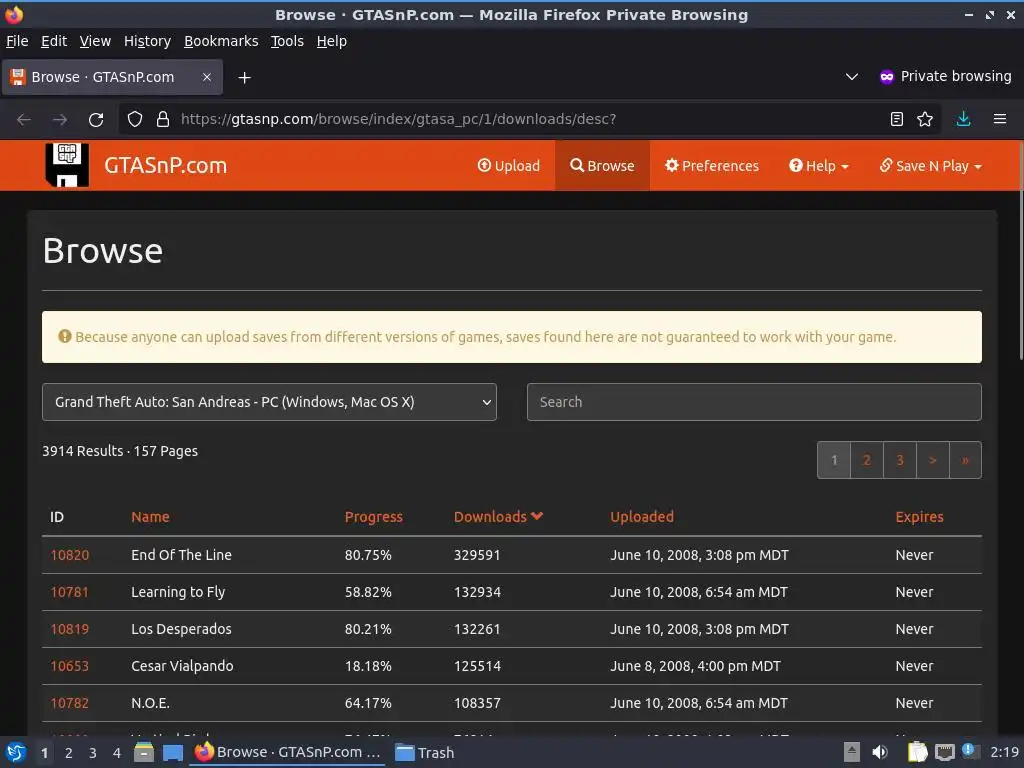Image resolution: width=1024 pixels, height=768 pixels.
Task: Expand the Help dropdown menu
Action: point(819,166)
